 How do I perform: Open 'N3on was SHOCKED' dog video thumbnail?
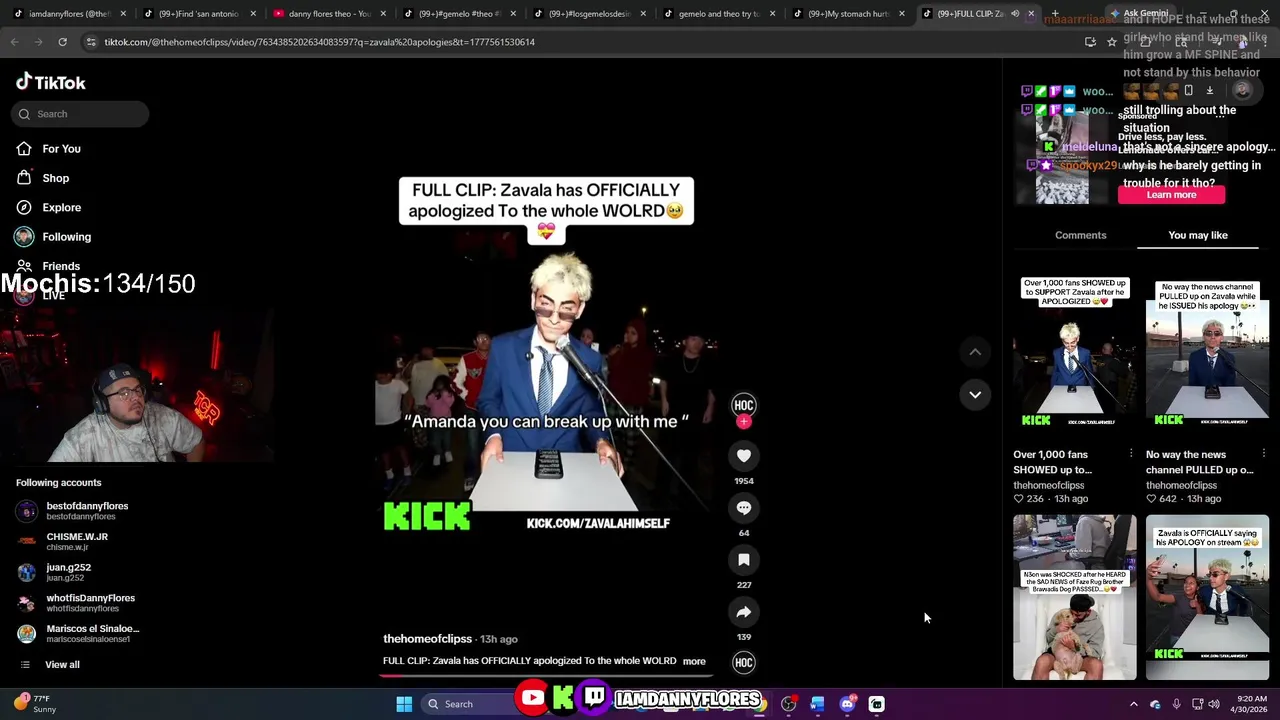click(1074, 597)
